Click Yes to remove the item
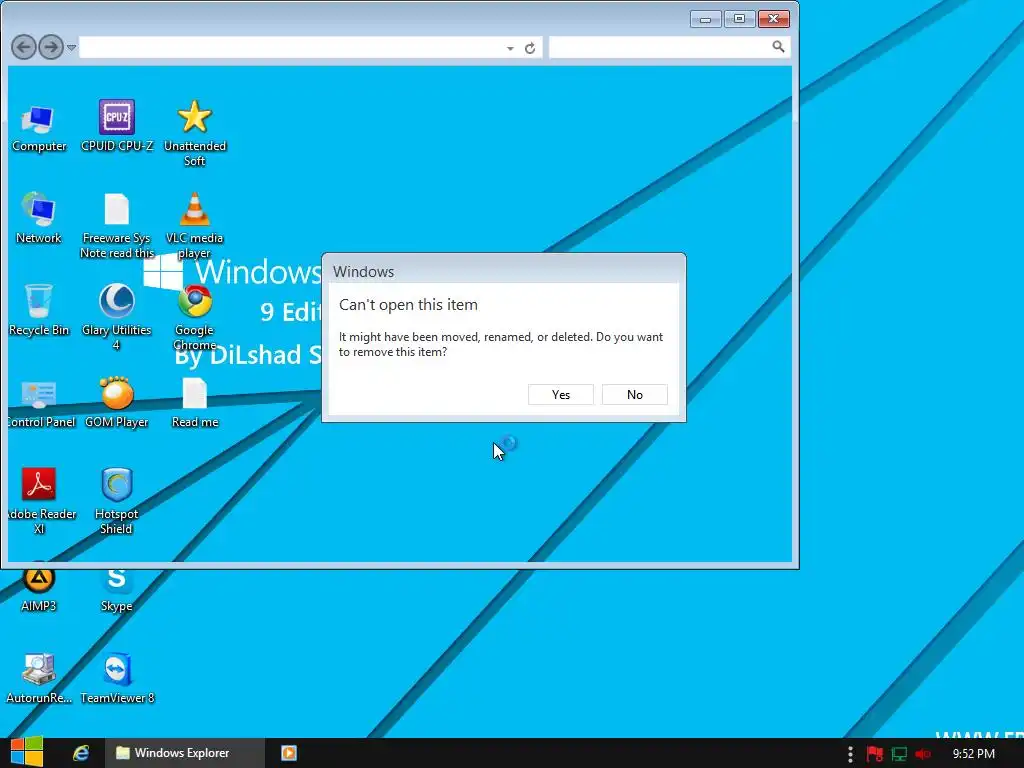 tap(560, 394)
